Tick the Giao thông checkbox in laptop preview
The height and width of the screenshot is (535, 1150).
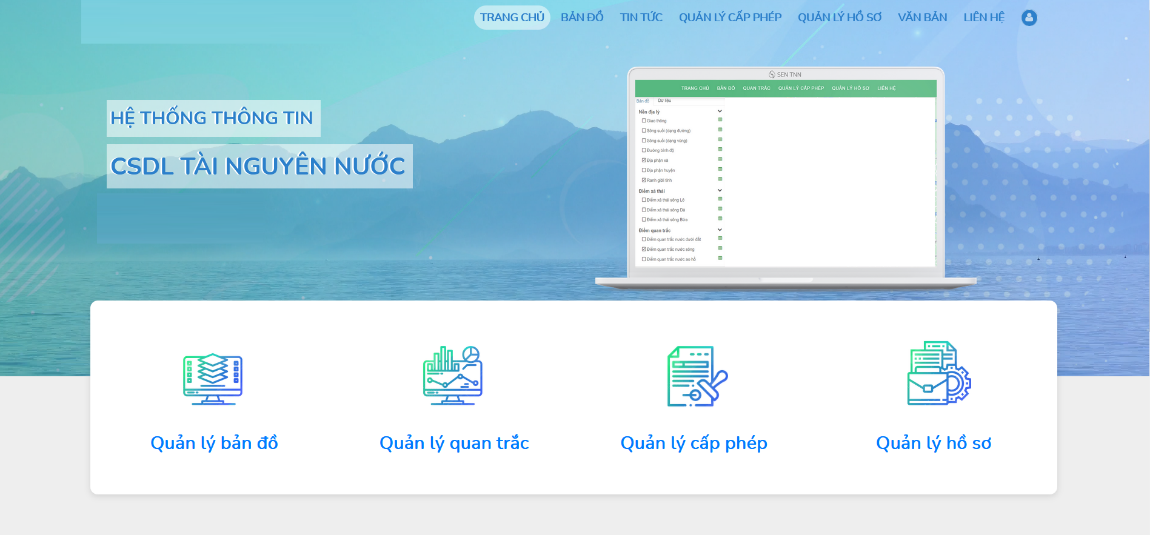pyautogui.click(x=644, y=121)
